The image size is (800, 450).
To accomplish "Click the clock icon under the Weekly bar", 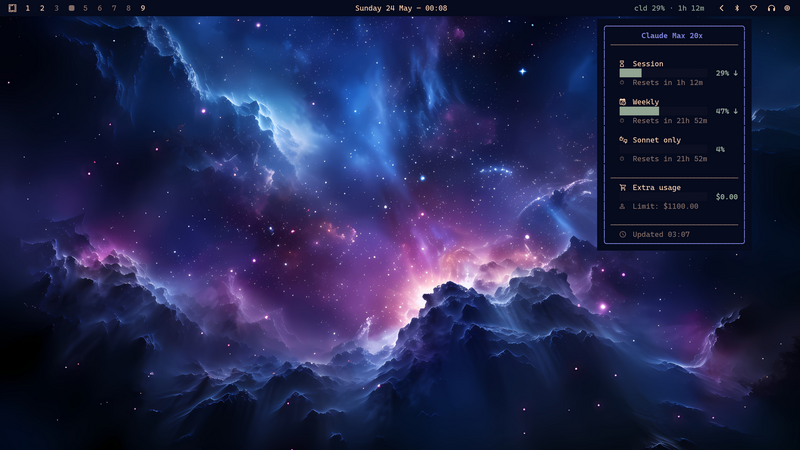I will (622, 121).
